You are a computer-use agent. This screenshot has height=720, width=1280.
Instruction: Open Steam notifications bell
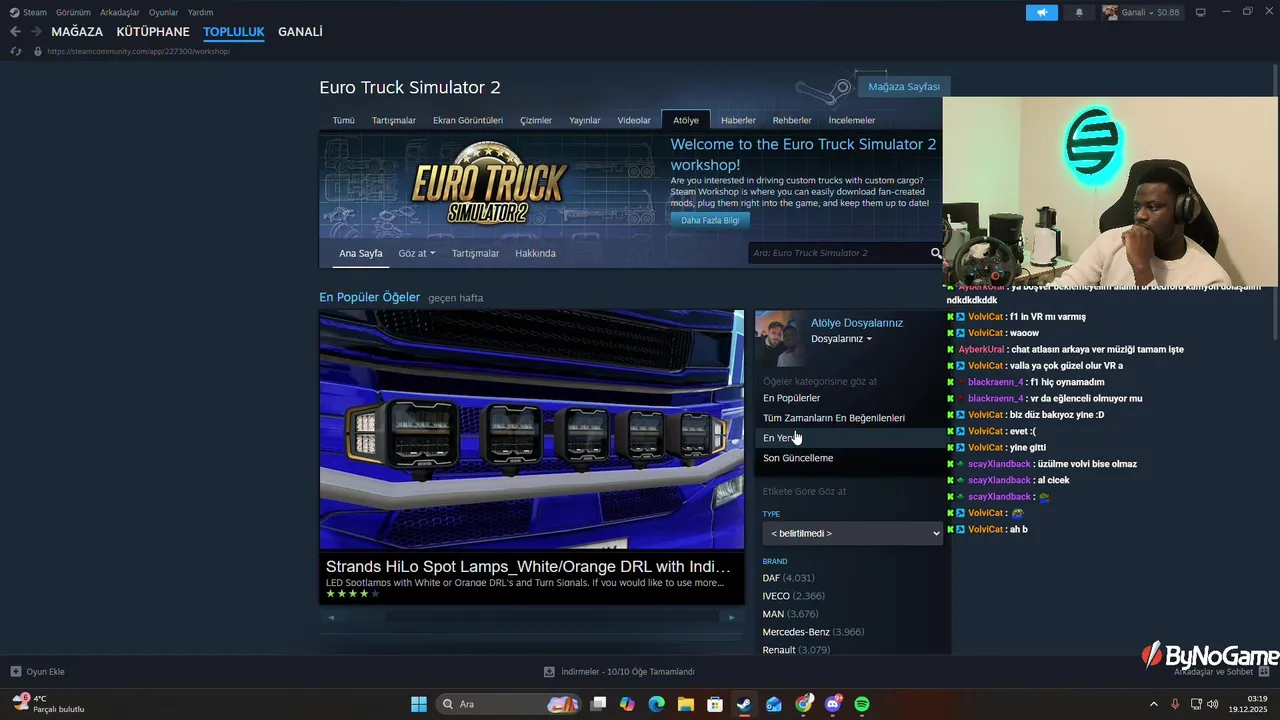(x=1079, y=12)
